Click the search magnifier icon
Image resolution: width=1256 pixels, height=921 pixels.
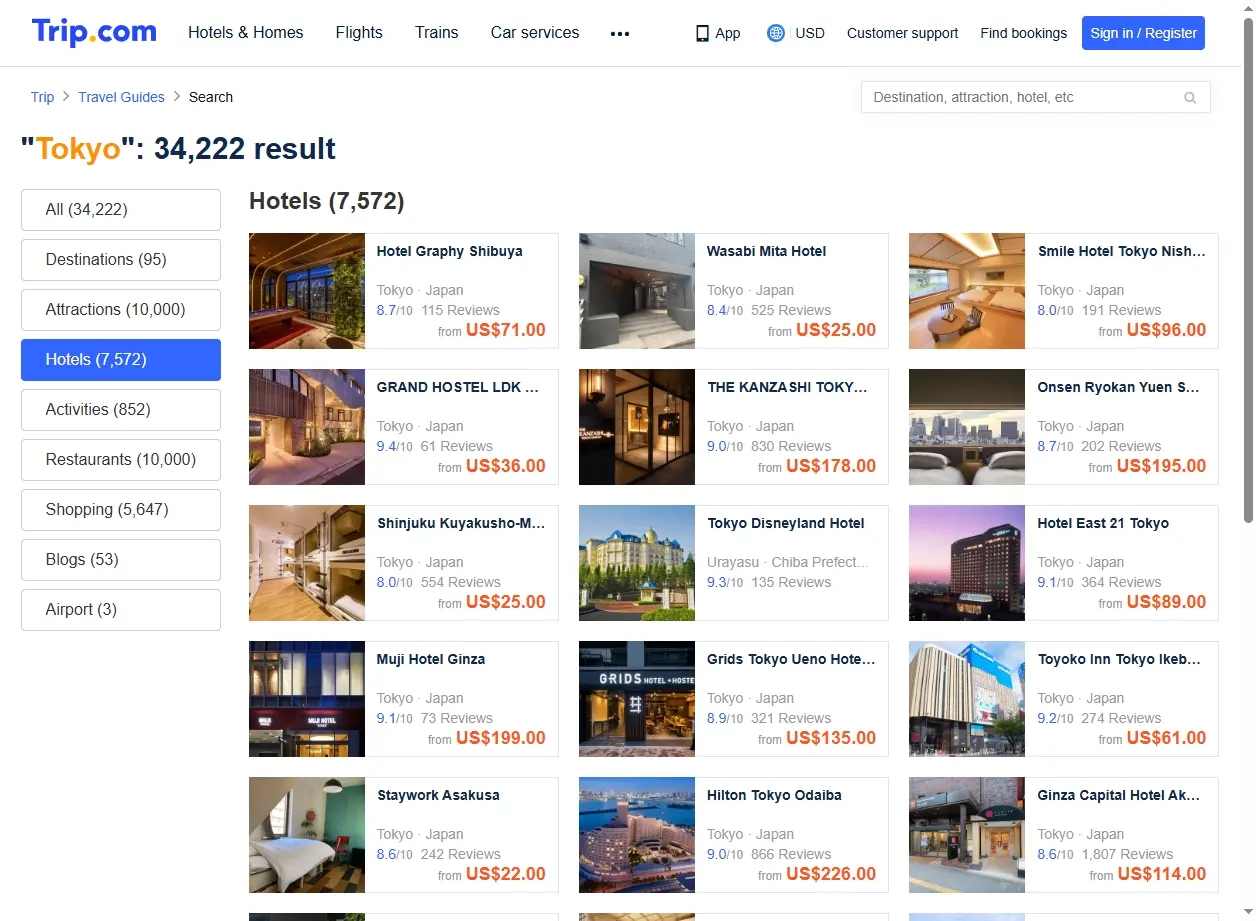(1190, 98)
